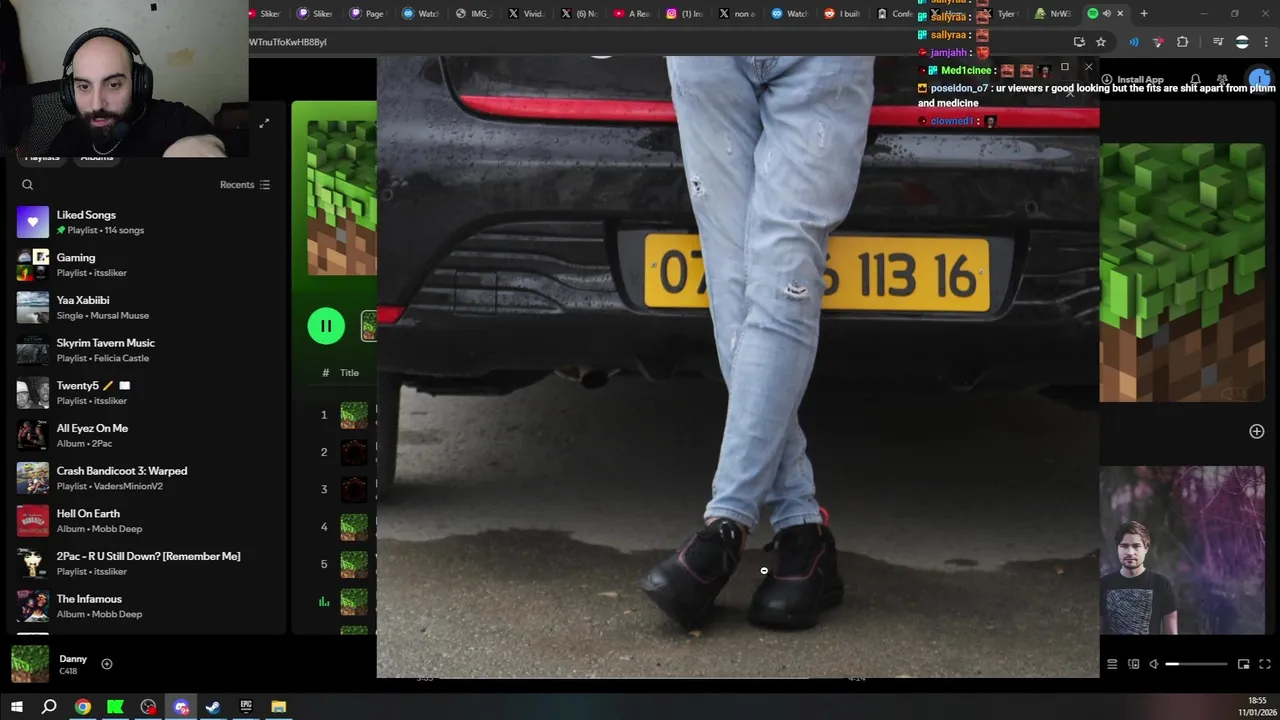Image resolution: width=1280 pixels, height=720 pixels.
Task: Open the Liked Songs playlist
Action: (x=145, y=222)
